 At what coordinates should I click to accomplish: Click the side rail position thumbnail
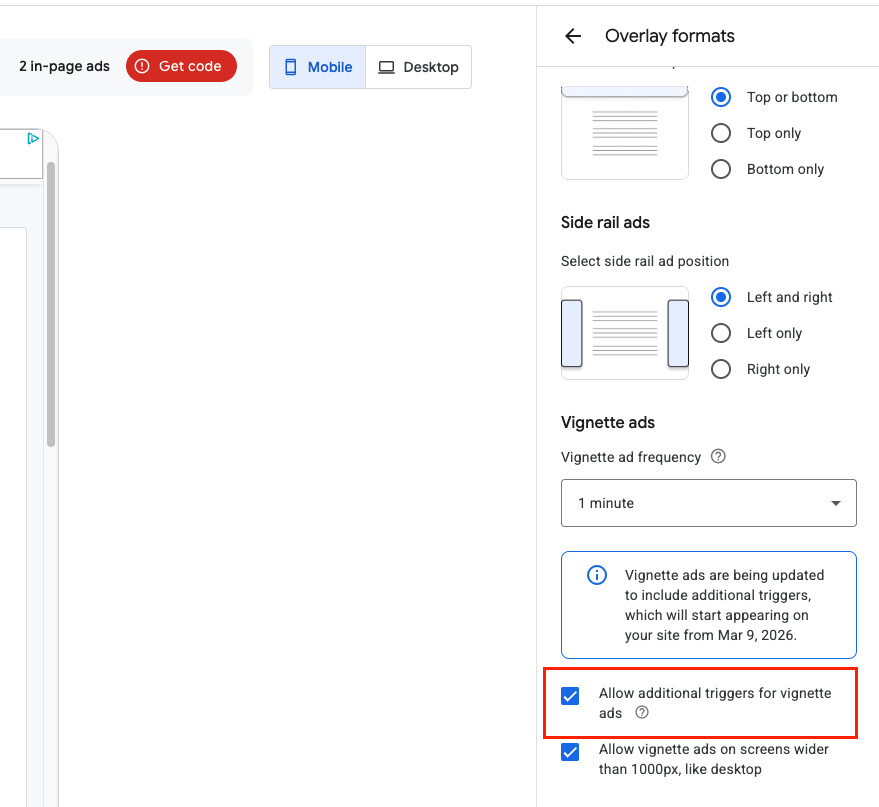[x=624, y=333]
